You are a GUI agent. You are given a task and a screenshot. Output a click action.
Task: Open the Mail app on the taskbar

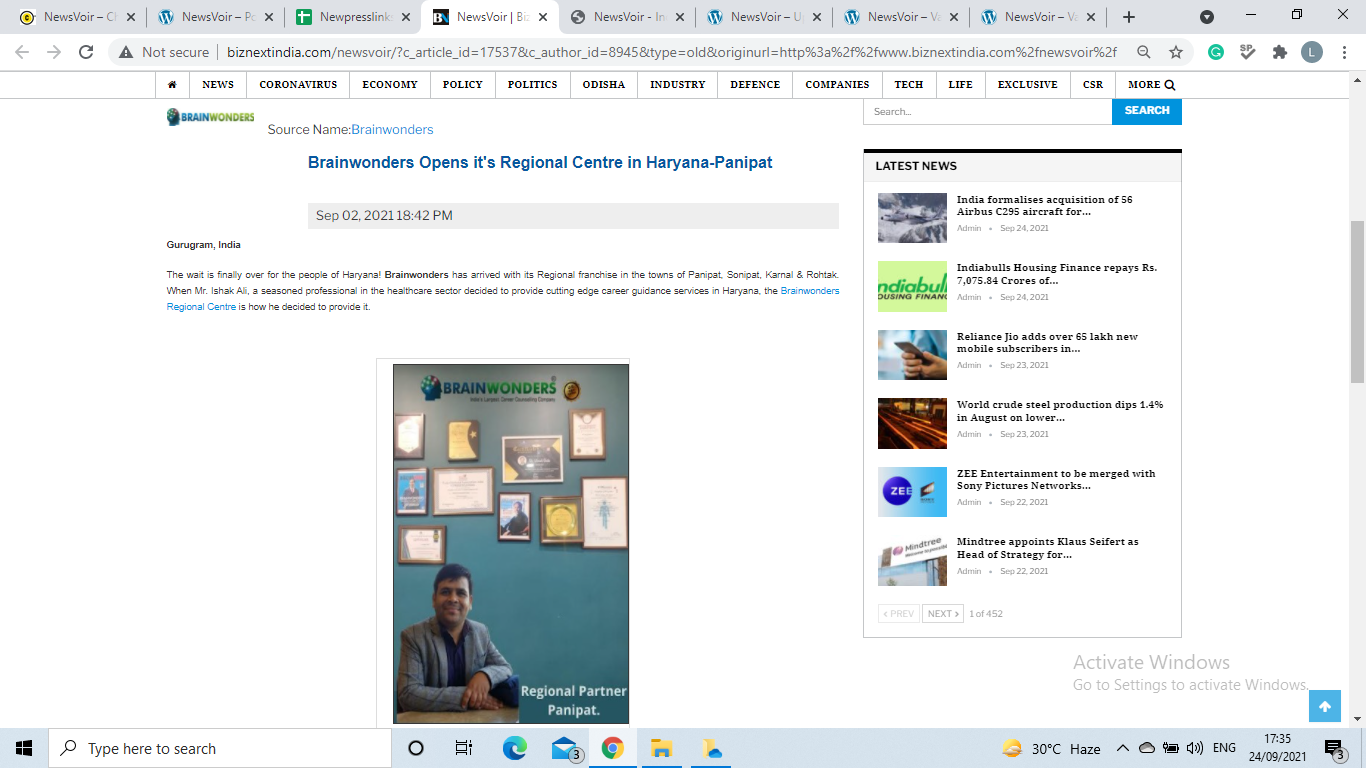(564, 748)
